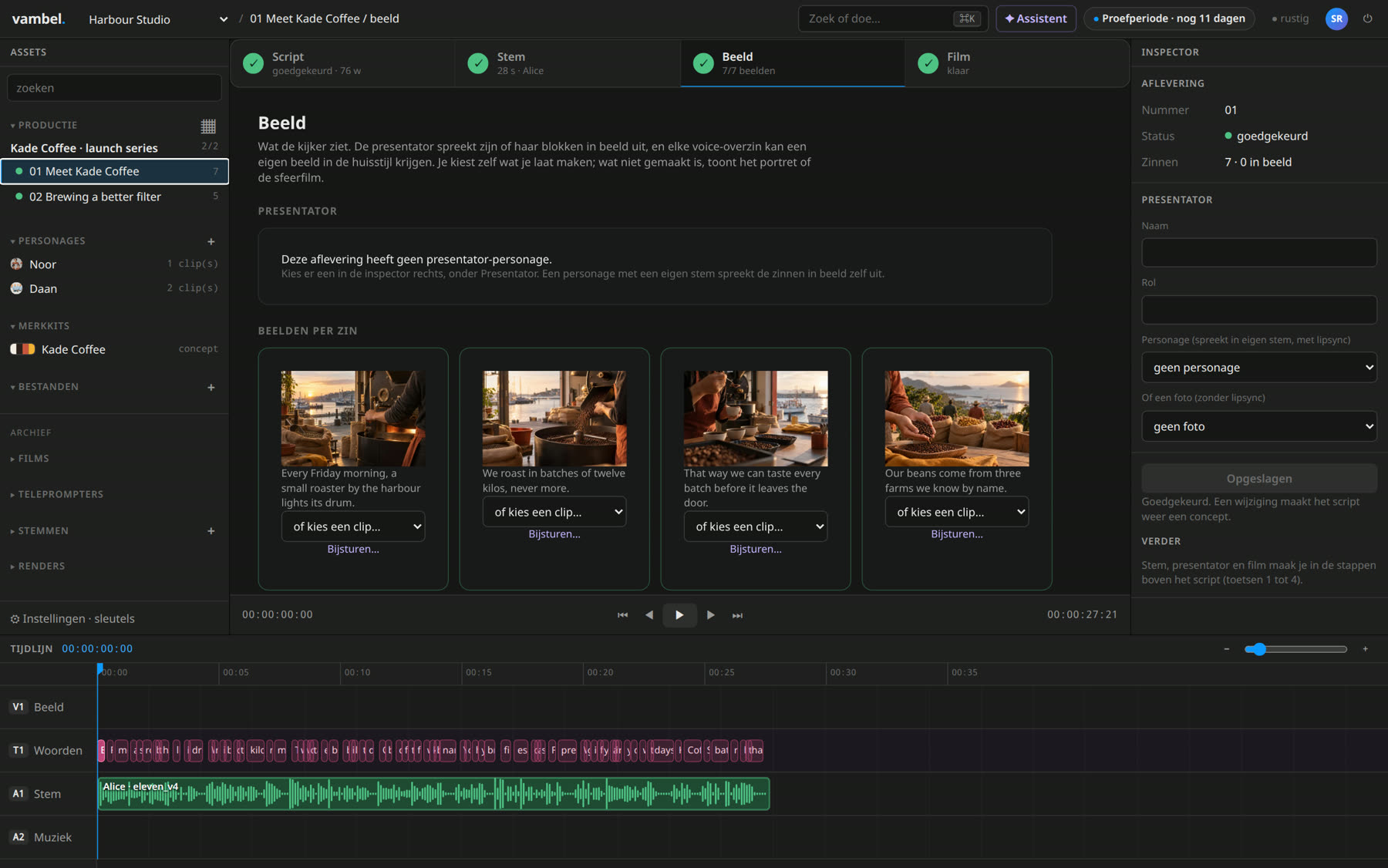The image size is (1388, 868).
Task: Click Noor's avatar icon
Action: [x=16, y=264]
